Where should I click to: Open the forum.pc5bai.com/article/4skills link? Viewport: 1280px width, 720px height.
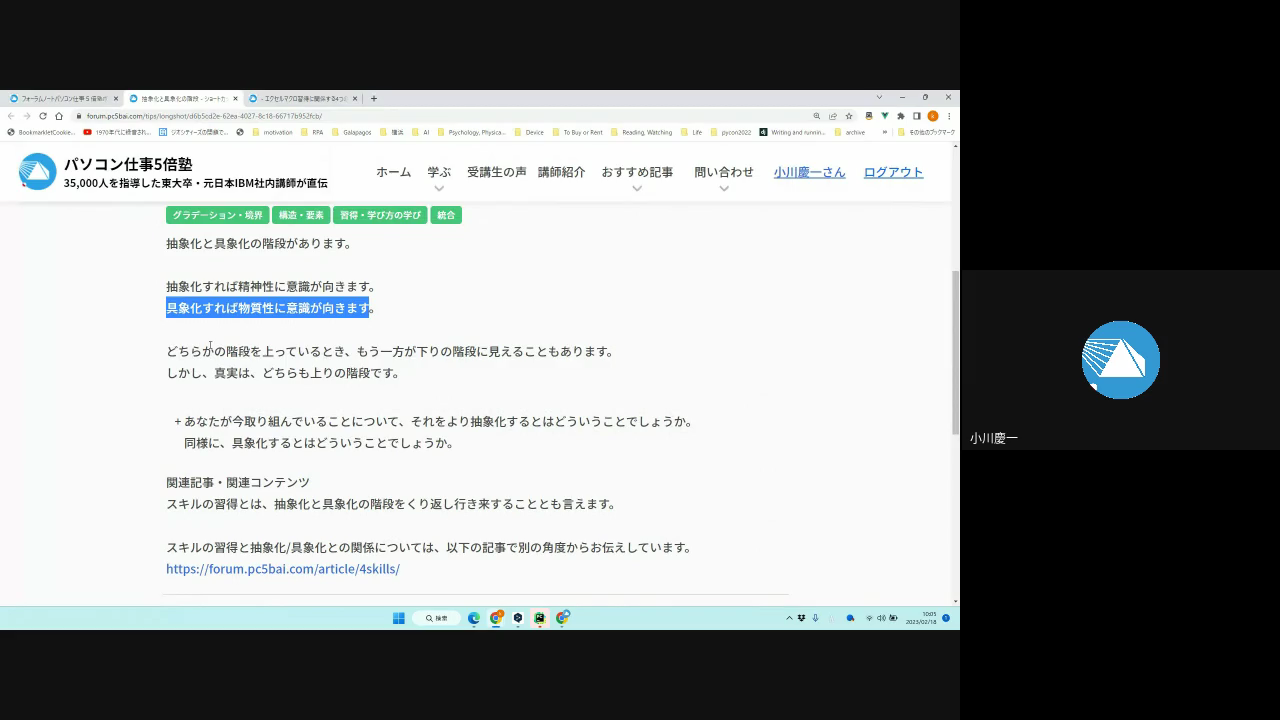(283, 569)
